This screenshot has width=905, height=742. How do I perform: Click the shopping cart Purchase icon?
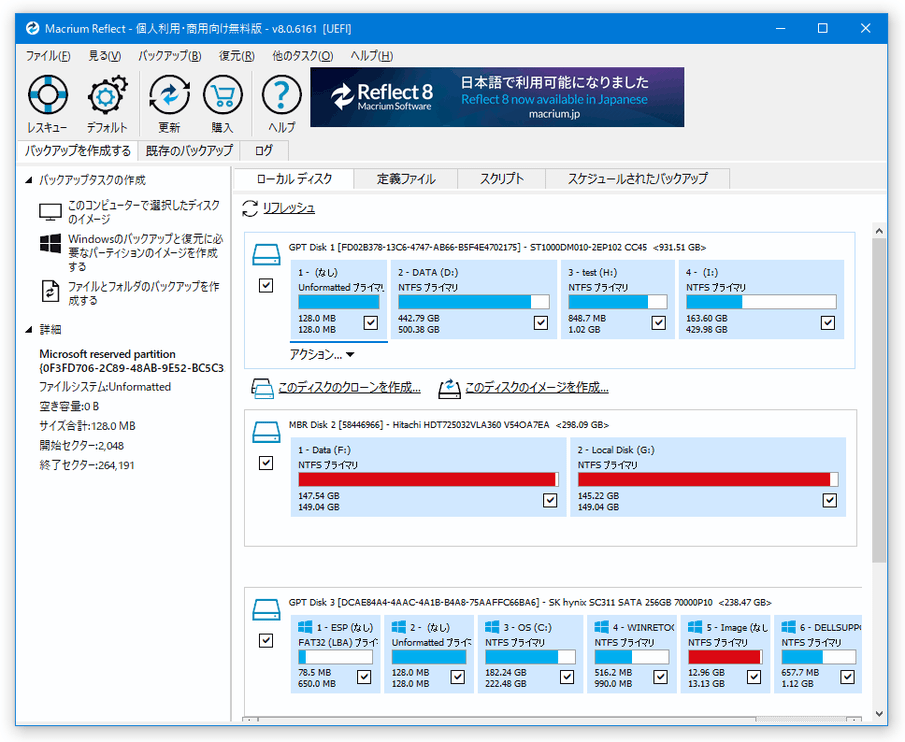(x=222, y=95)
